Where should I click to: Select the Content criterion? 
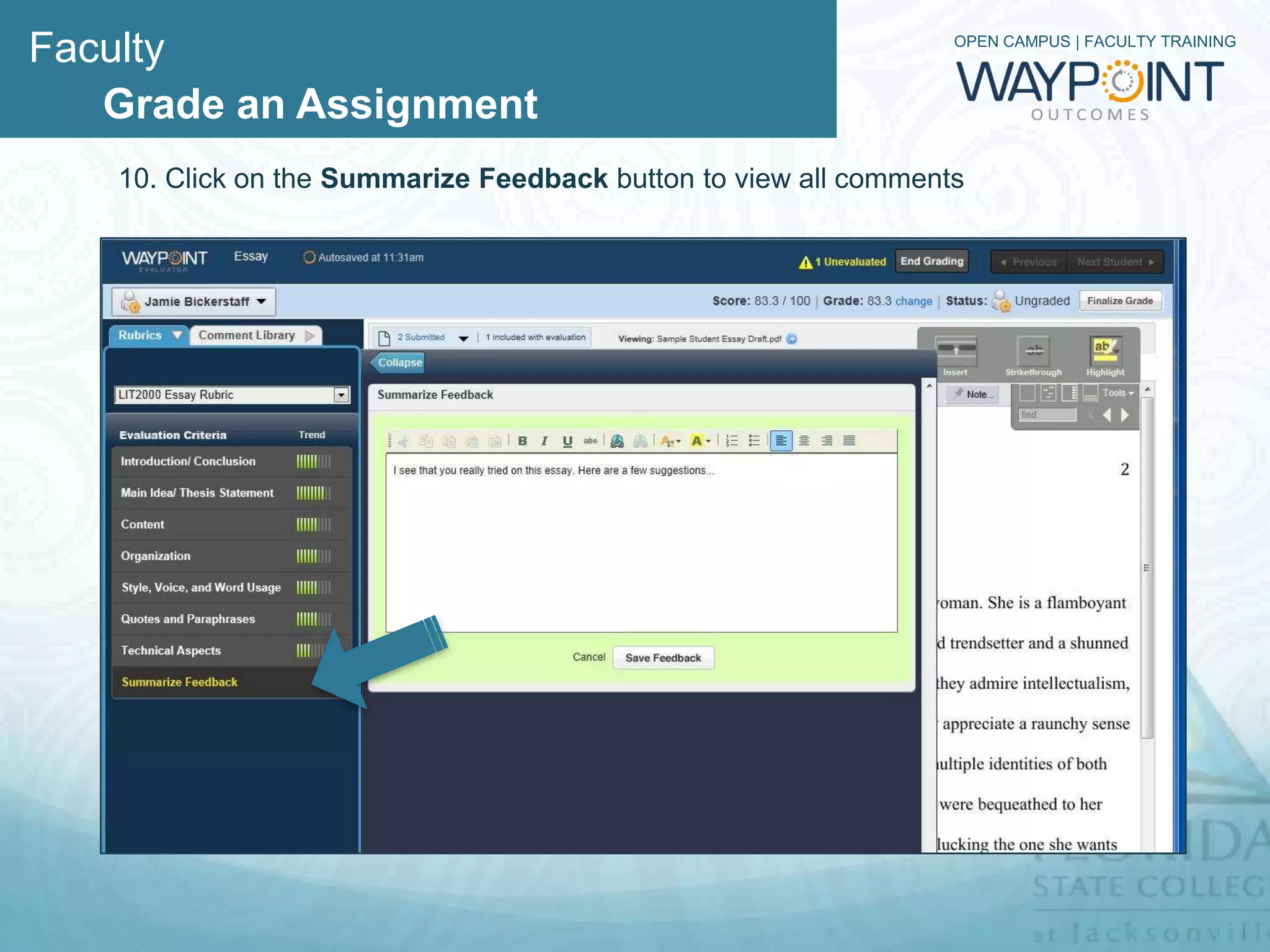(x=232, y=525)
